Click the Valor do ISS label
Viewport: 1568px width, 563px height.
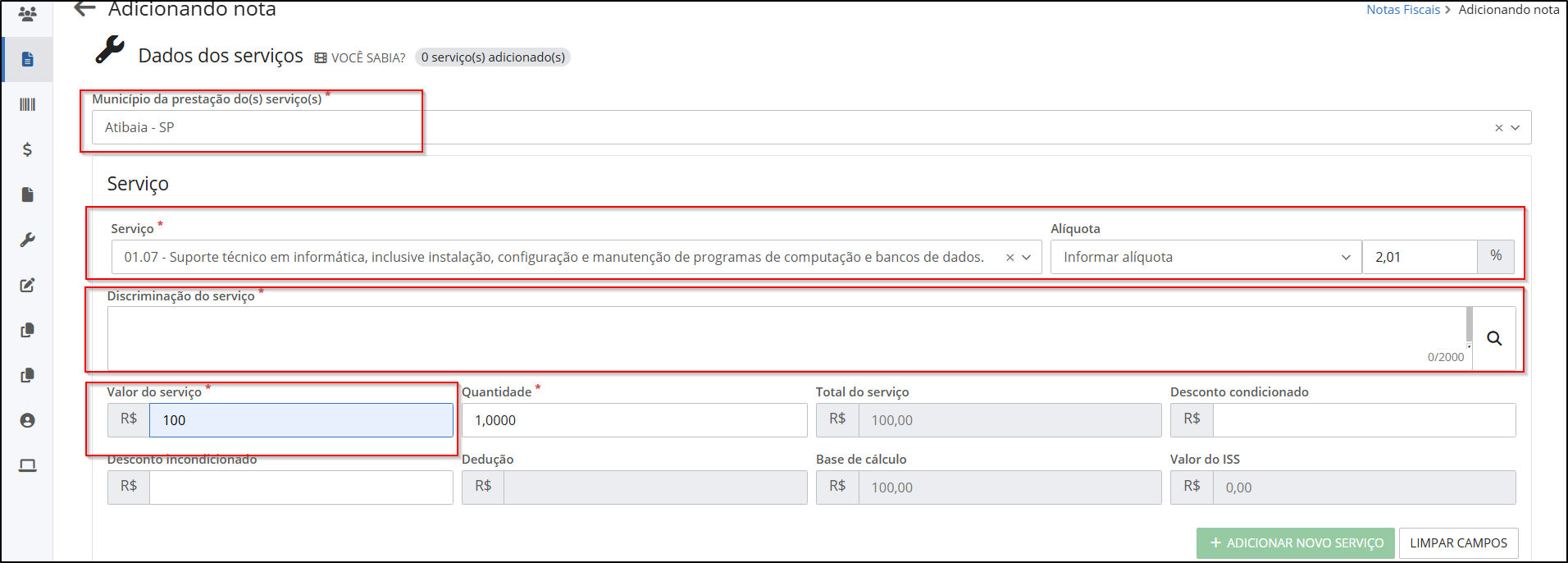1205,460
